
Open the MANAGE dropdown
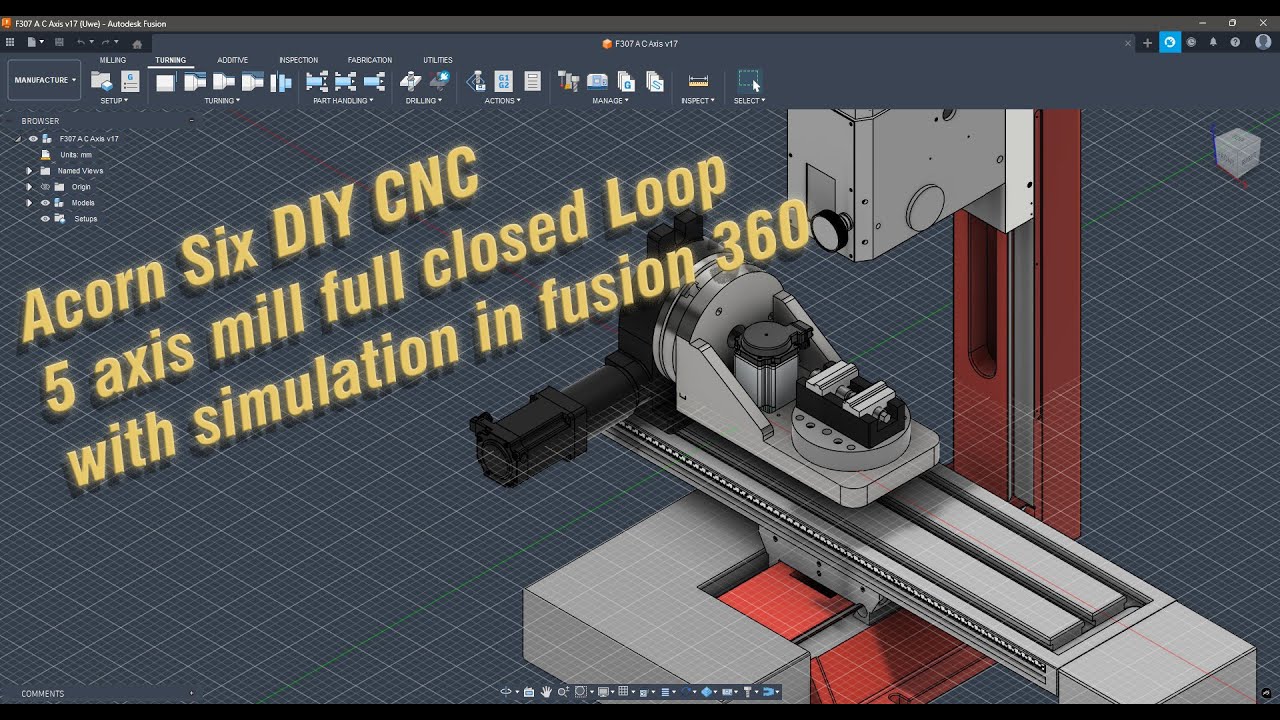610,101
